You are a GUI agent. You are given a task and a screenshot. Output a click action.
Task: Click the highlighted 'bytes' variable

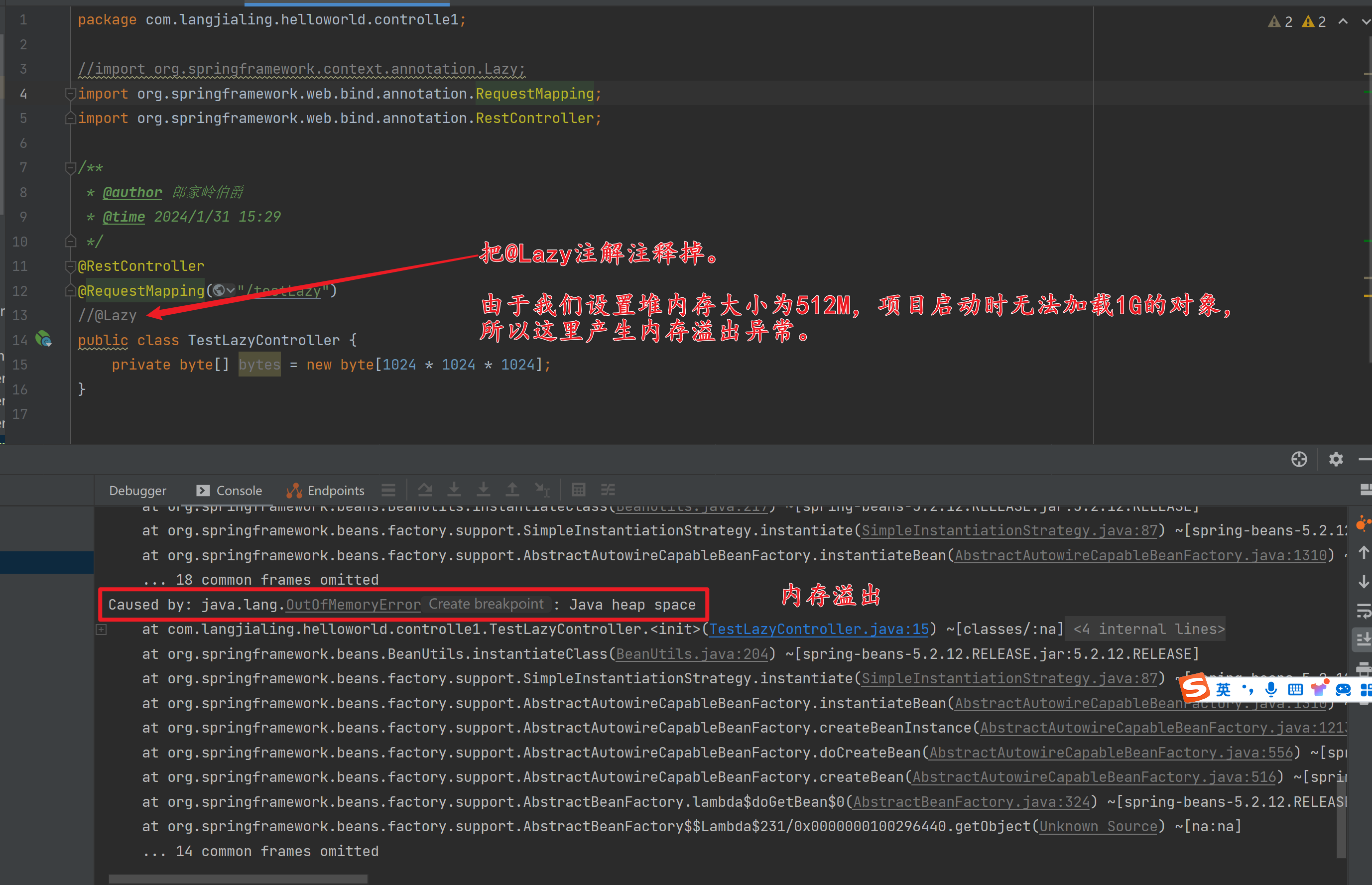click(259, 365)
